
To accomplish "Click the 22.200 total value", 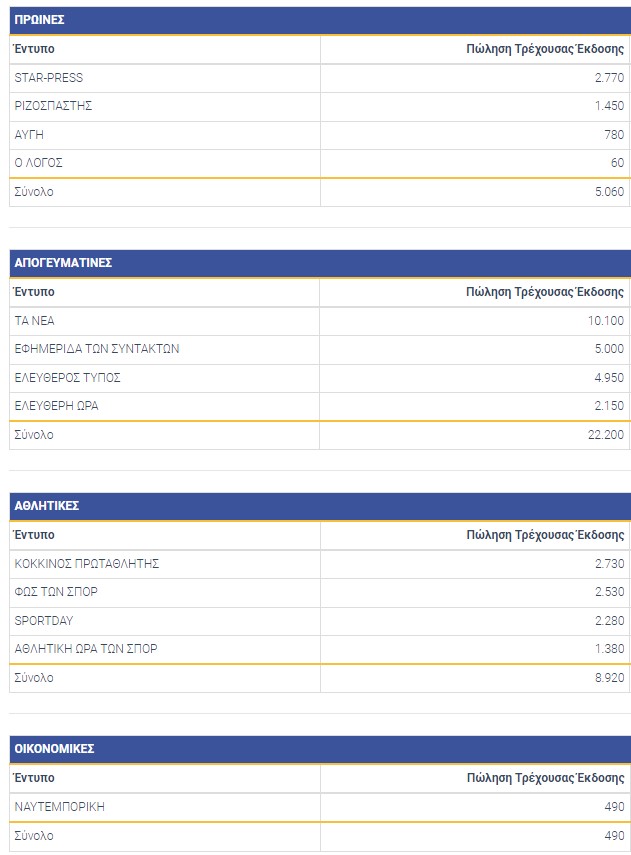I will [x=606, y=435].
